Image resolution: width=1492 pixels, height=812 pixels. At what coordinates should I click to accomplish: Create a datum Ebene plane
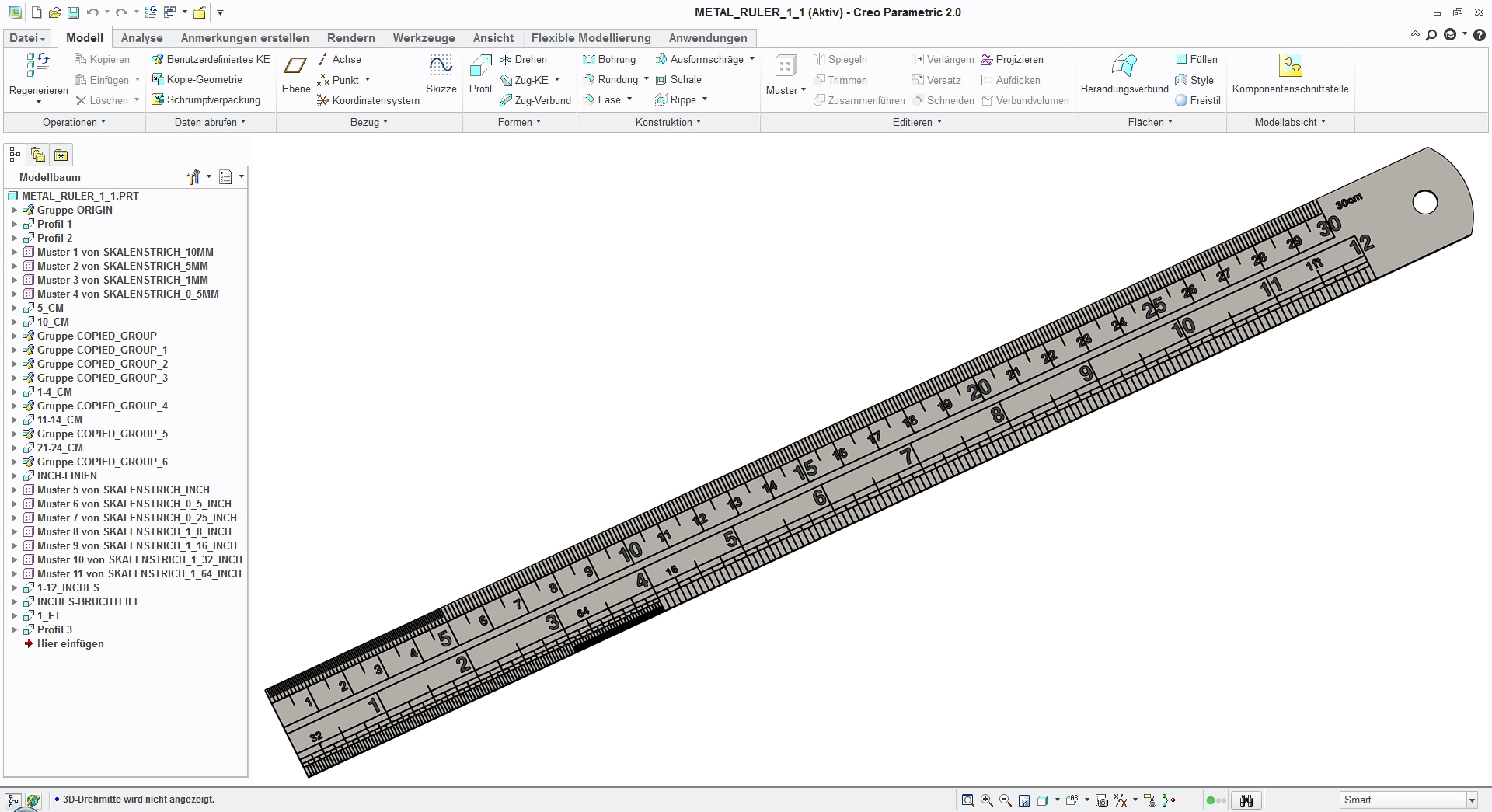tap(295, 75)
